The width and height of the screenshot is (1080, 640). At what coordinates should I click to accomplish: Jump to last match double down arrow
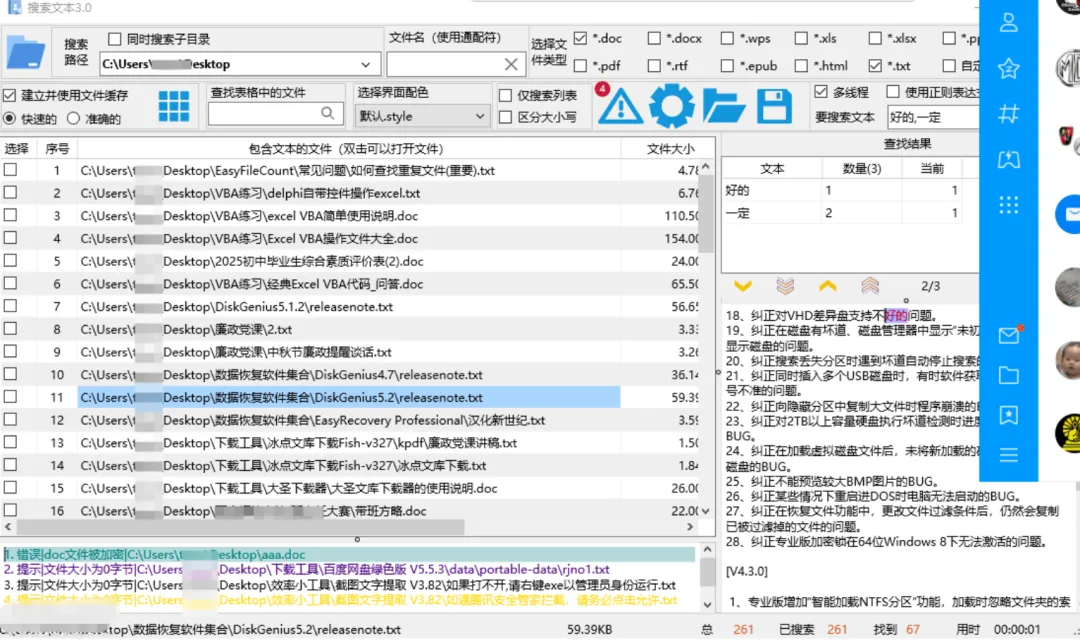785,285
